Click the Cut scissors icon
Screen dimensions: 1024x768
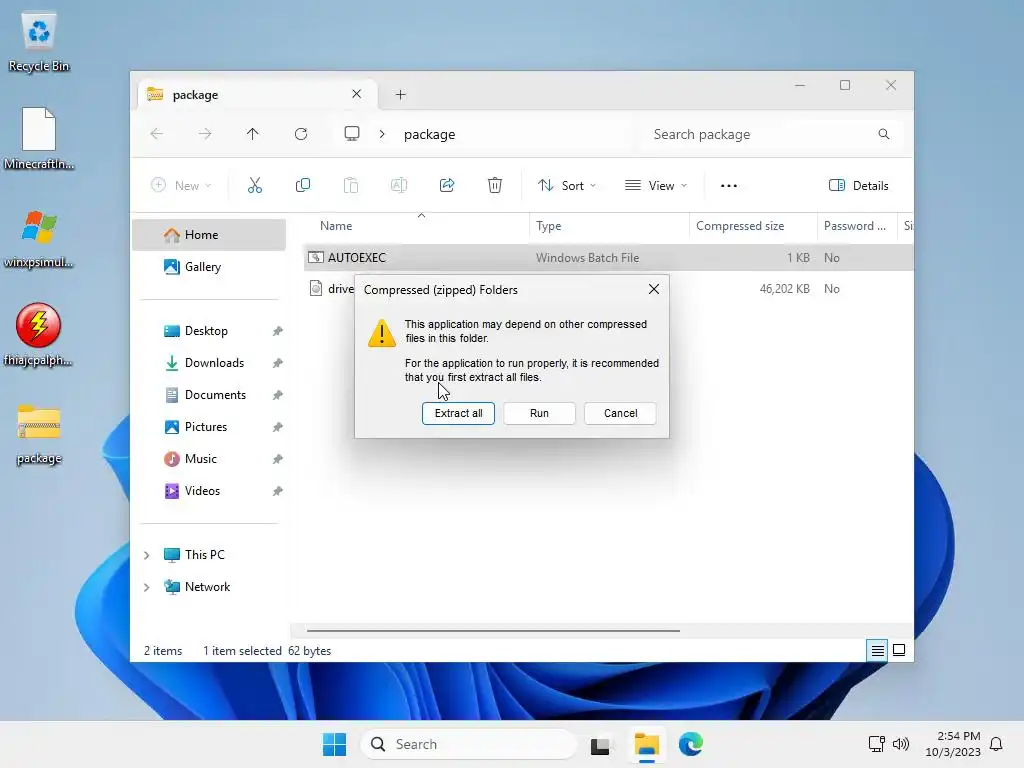[x=255, y=185]
